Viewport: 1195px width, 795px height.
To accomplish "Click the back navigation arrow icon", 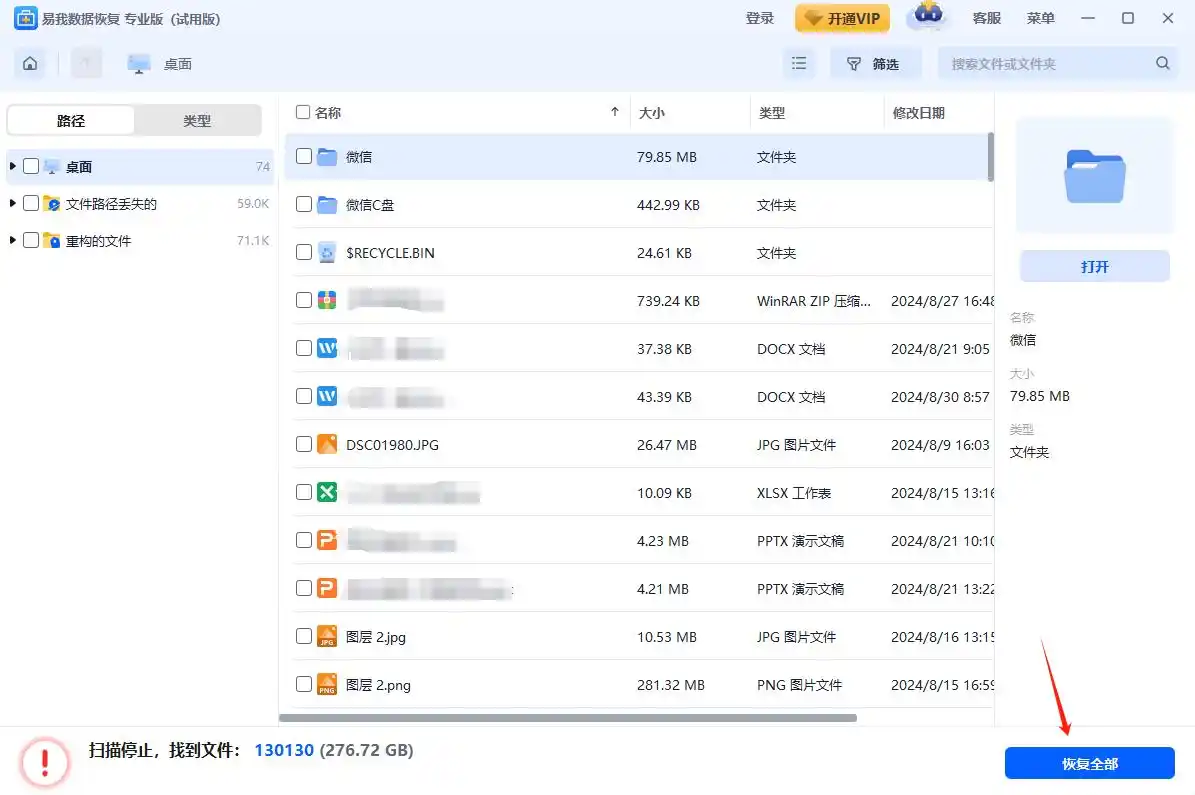I will (86, 62).
